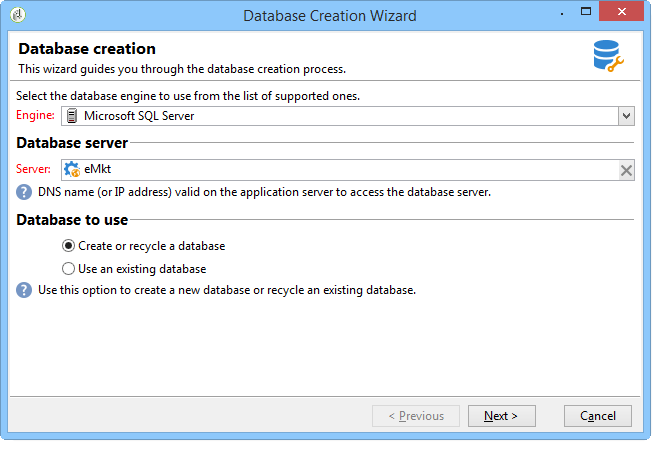
Task: Click the red Engine label
Action: point(35,115)
